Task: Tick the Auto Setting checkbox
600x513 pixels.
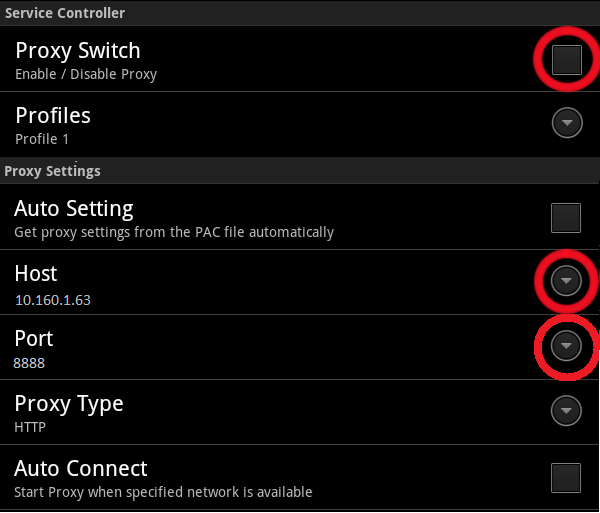Action: tap(566, 217)
